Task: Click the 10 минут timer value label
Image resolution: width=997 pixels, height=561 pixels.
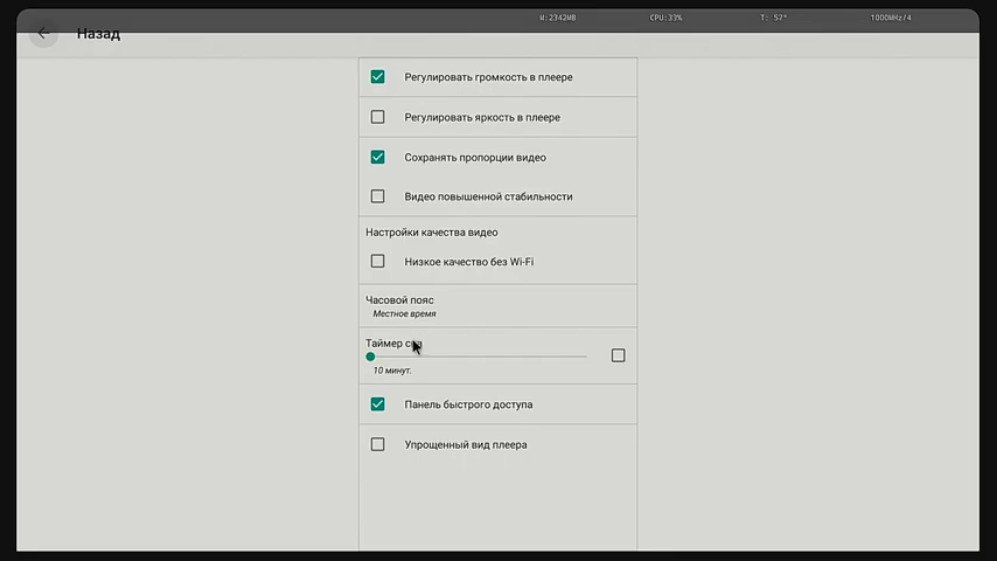Action: click(392, 371)
